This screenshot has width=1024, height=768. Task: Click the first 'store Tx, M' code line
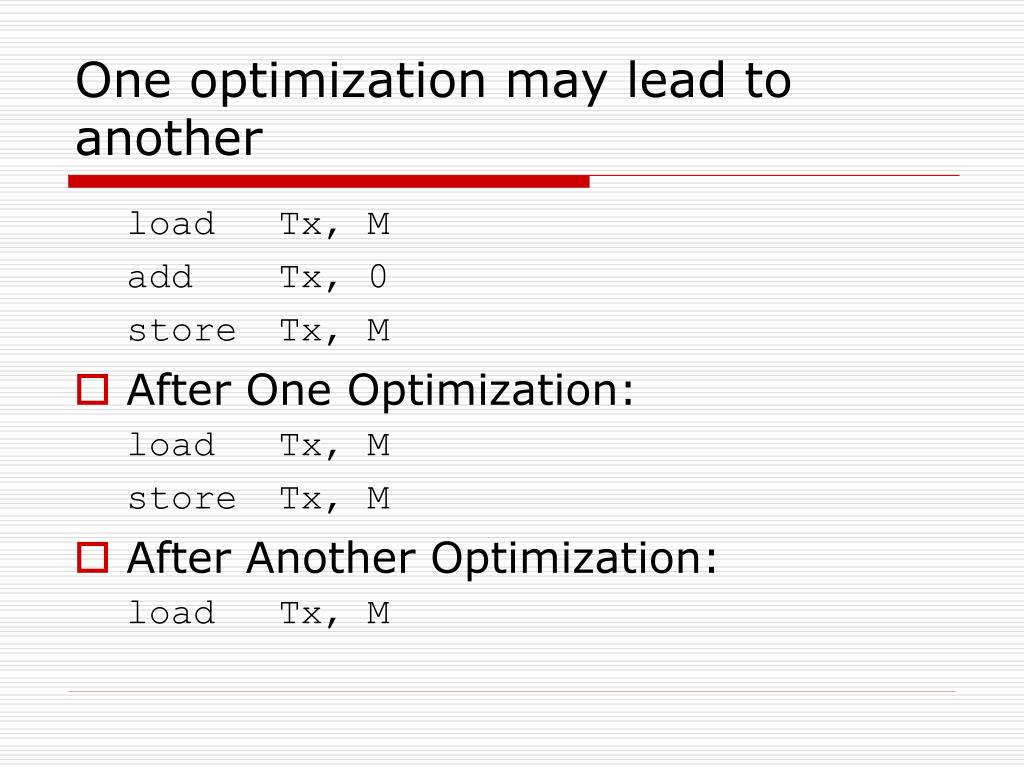pos(259,330)
